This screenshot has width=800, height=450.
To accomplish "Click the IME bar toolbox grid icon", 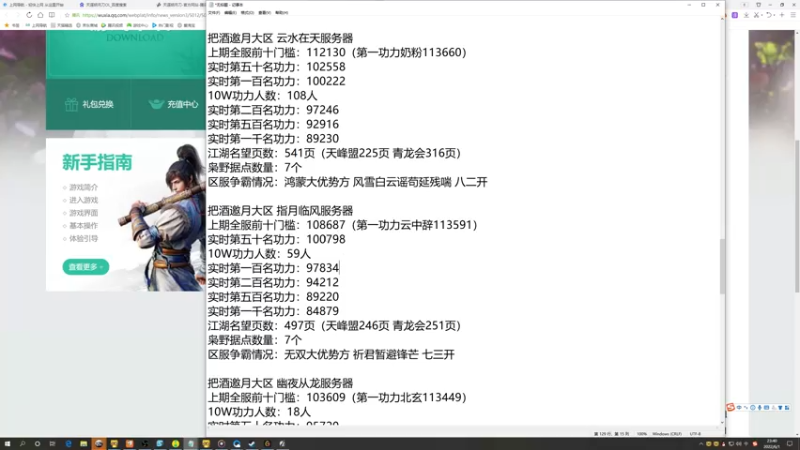I will [787, 408].
